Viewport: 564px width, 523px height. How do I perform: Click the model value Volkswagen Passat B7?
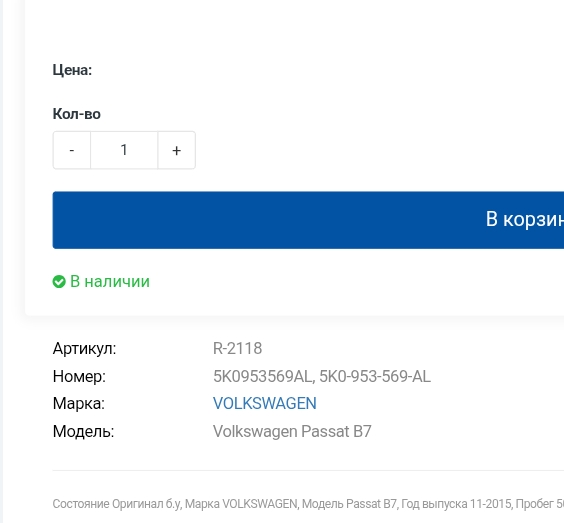pyautogui.click(x=292, y=431)
